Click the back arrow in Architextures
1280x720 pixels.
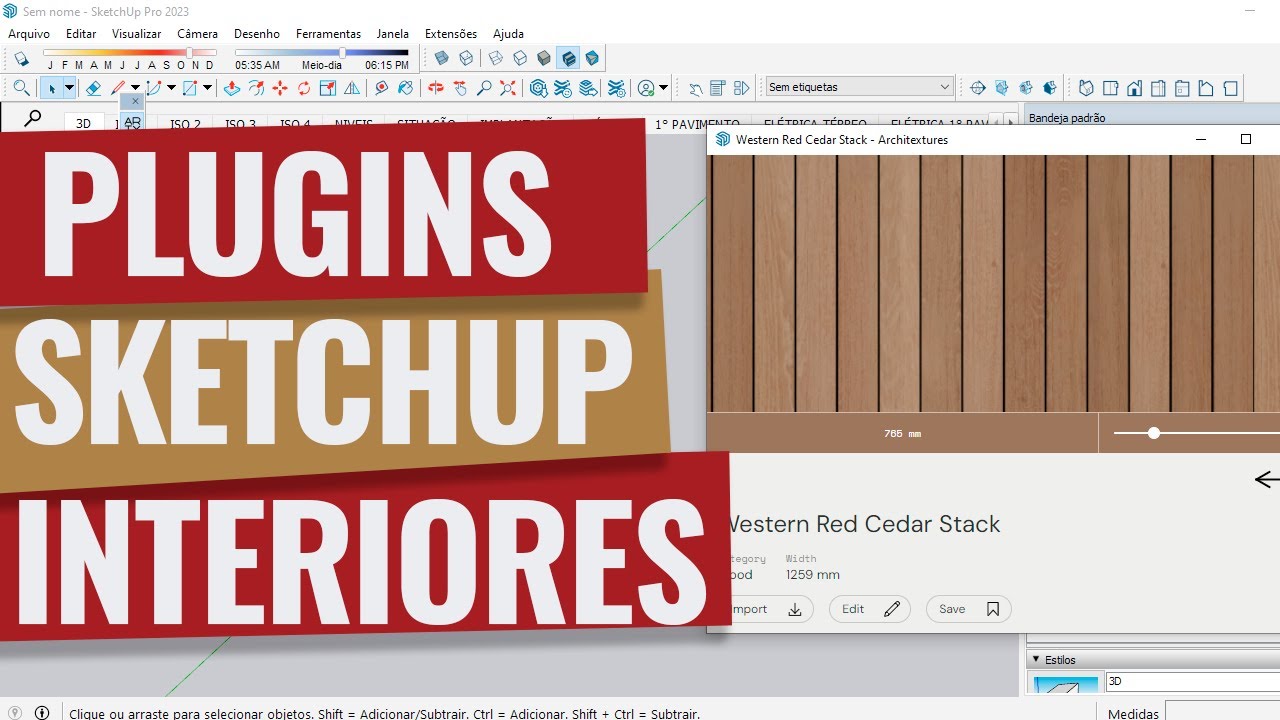coord(1267,480)
